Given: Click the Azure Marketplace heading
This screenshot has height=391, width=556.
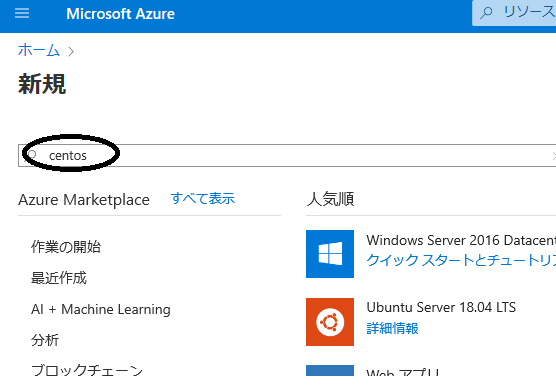Looking at the screenshot, I should pyautogui.click(x=84, y=200).
